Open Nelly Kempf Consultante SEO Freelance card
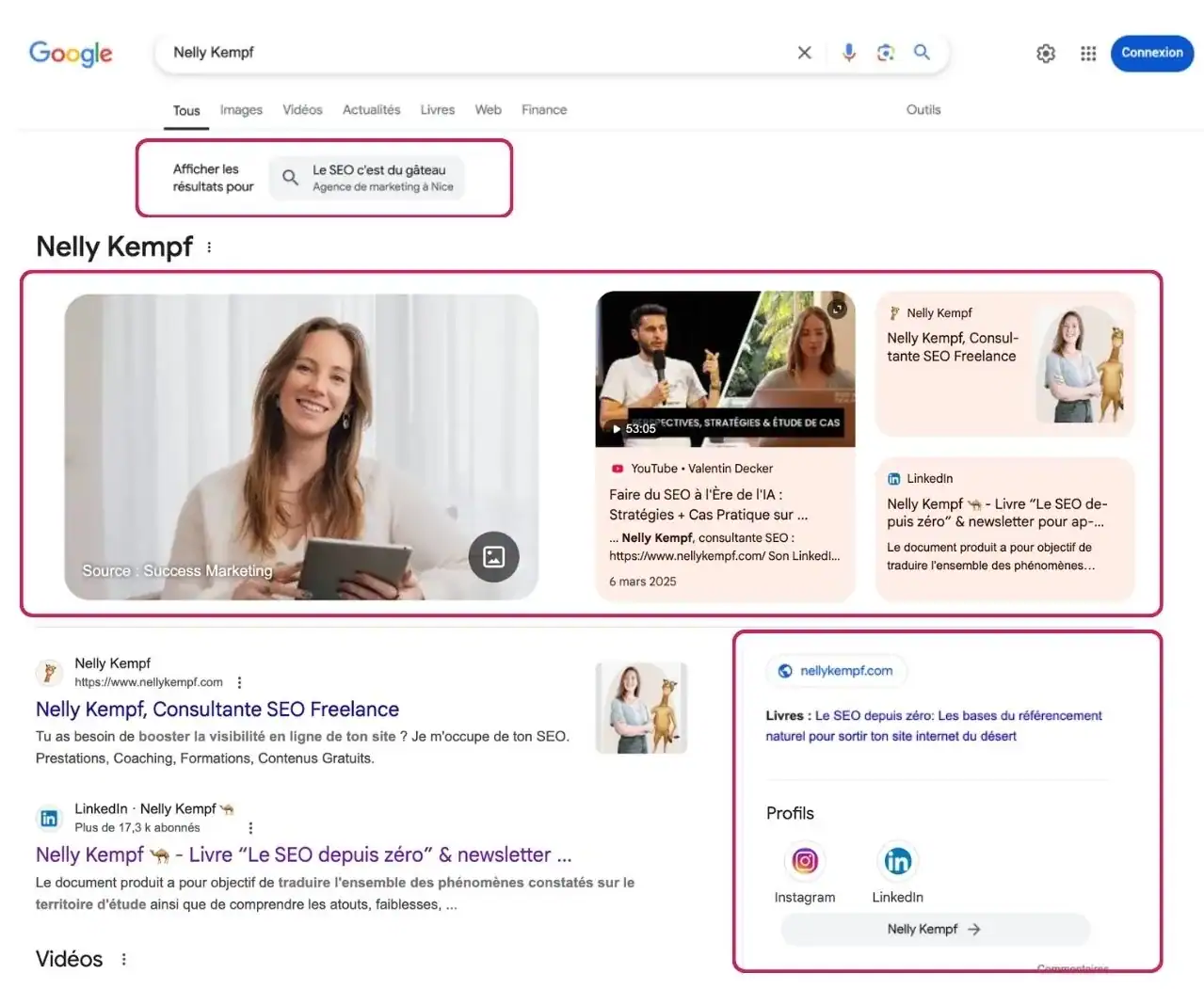 click(1004, 363)
